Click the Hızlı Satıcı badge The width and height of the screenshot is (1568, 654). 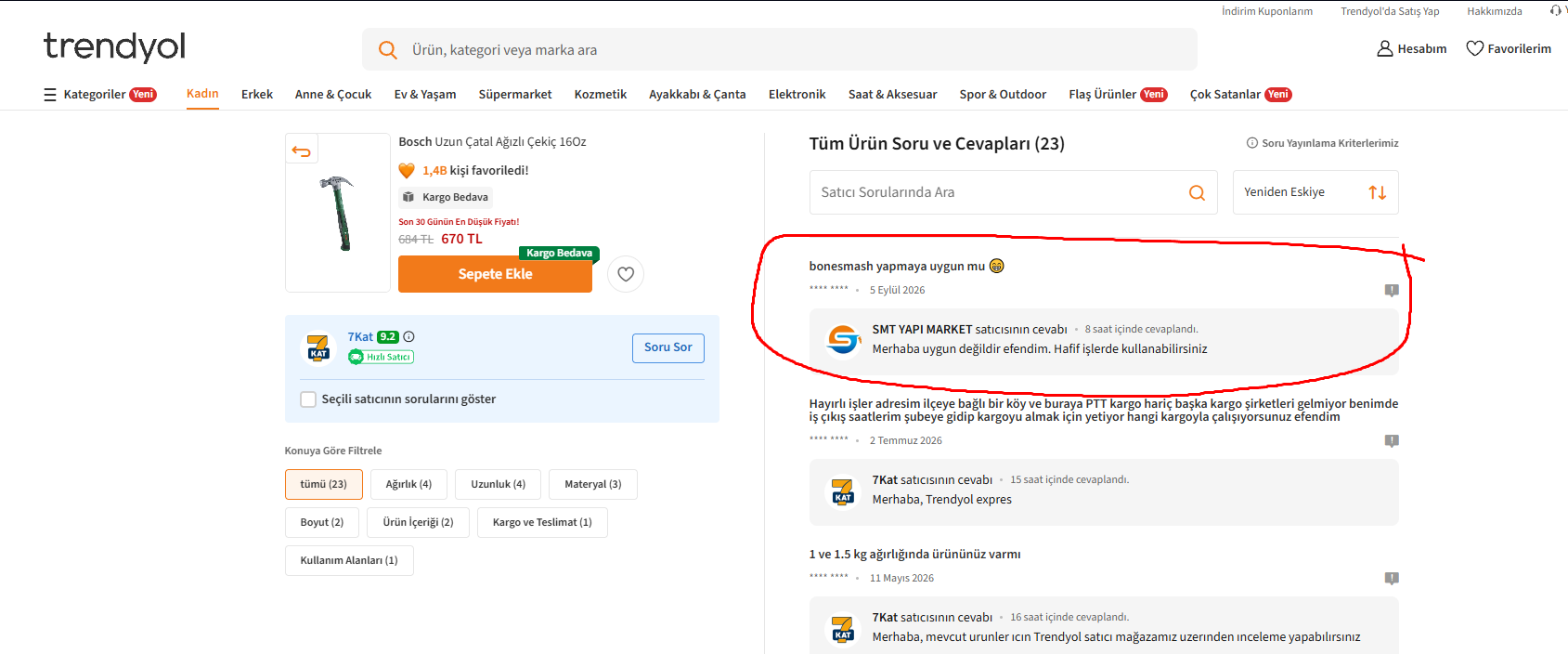pos(382,357)
